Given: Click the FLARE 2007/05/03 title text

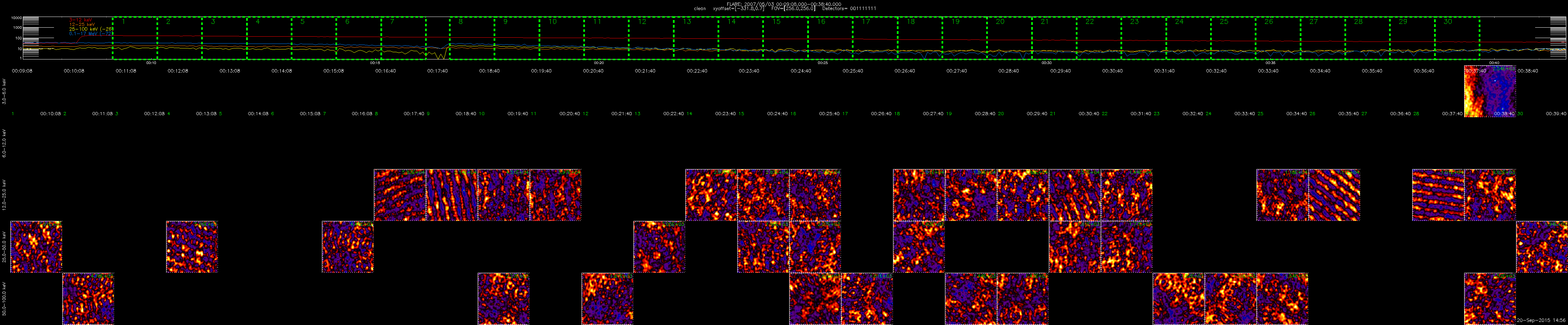Looking at the screenshot, I should pyautogui.click(x=784, y=4).
